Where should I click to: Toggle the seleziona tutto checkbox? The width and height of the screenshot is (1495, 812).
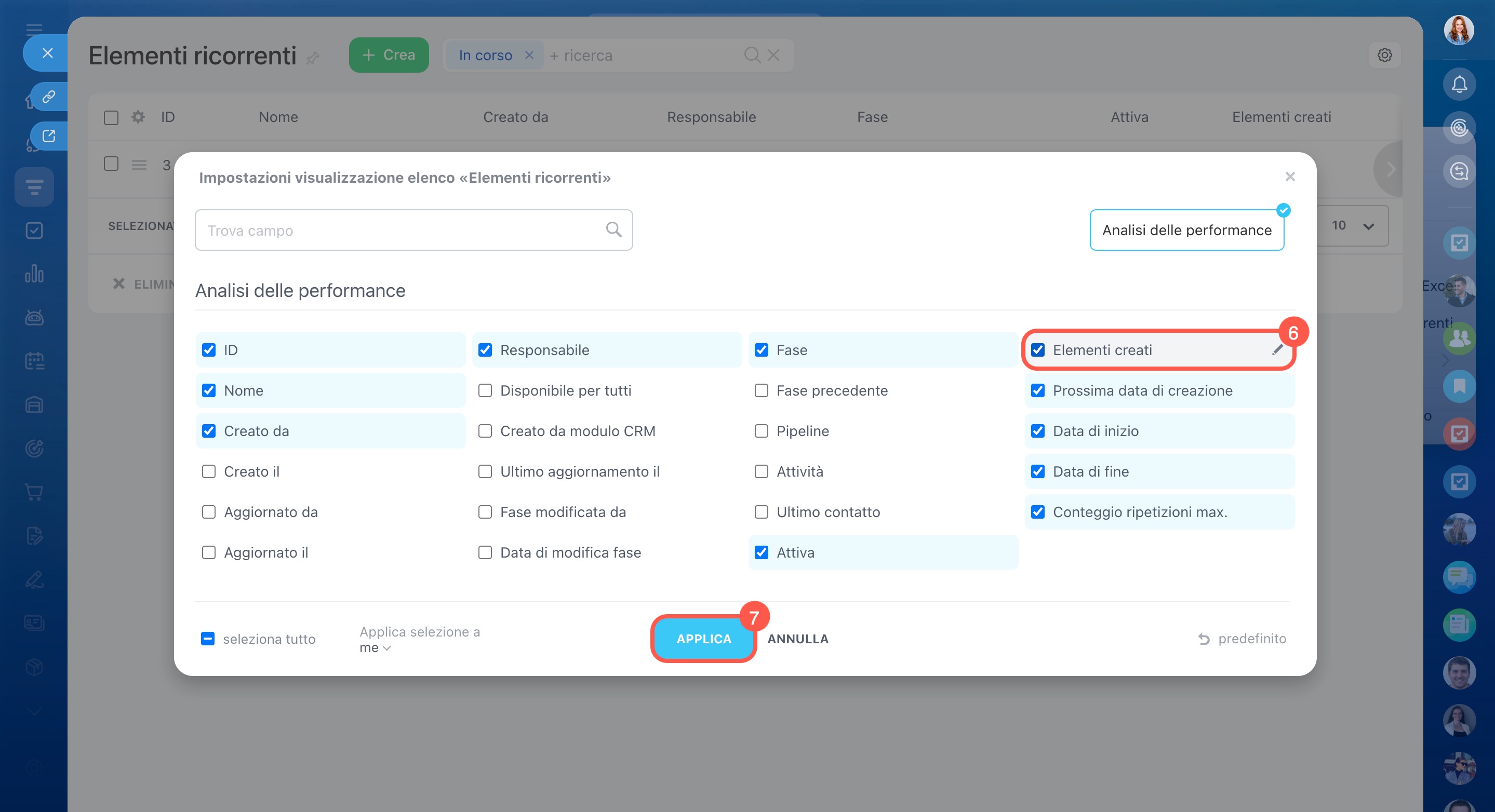coord(208,639)
